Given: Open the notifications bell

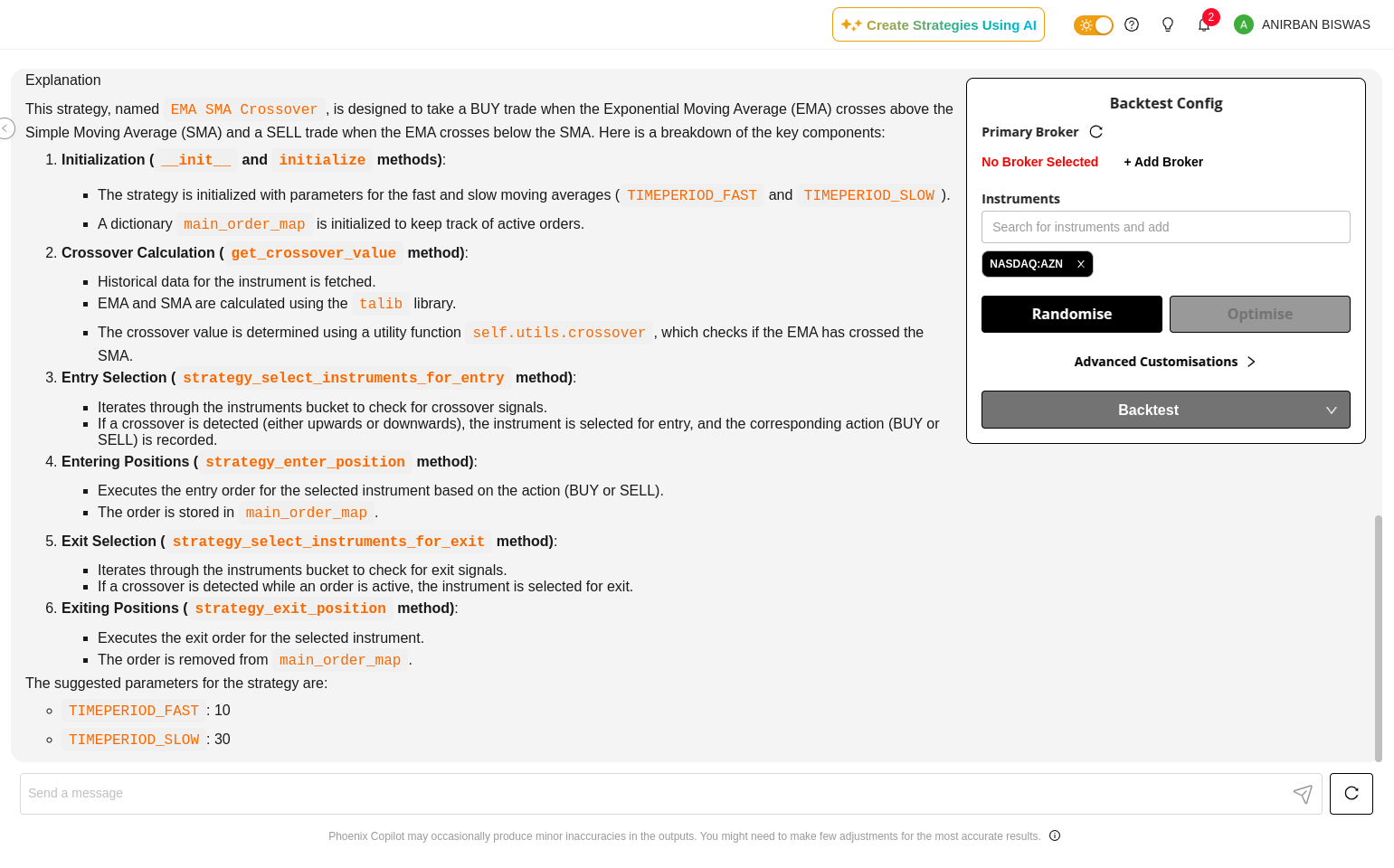Looking at the screenshot, I should pyautogui.click(x=1204, y=24).
